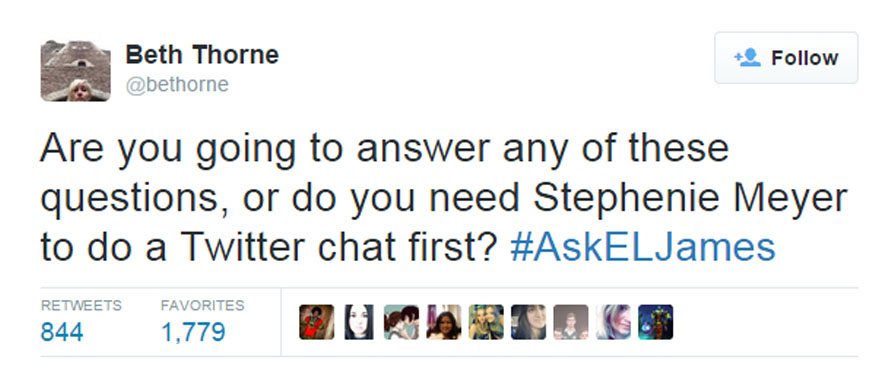Click the RETWEETS label
This screenshot has height=373, width=896.
[x=81, y=306]
